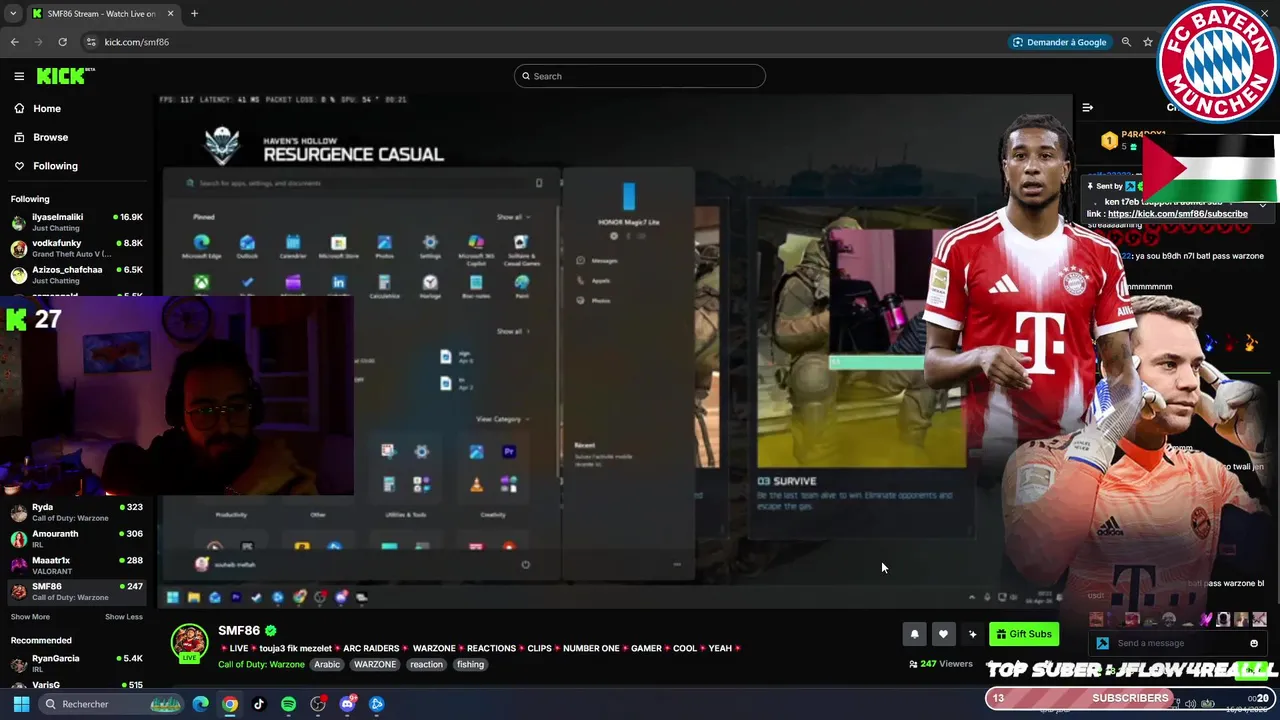Select SMF86 in sidebar following list

77,592
